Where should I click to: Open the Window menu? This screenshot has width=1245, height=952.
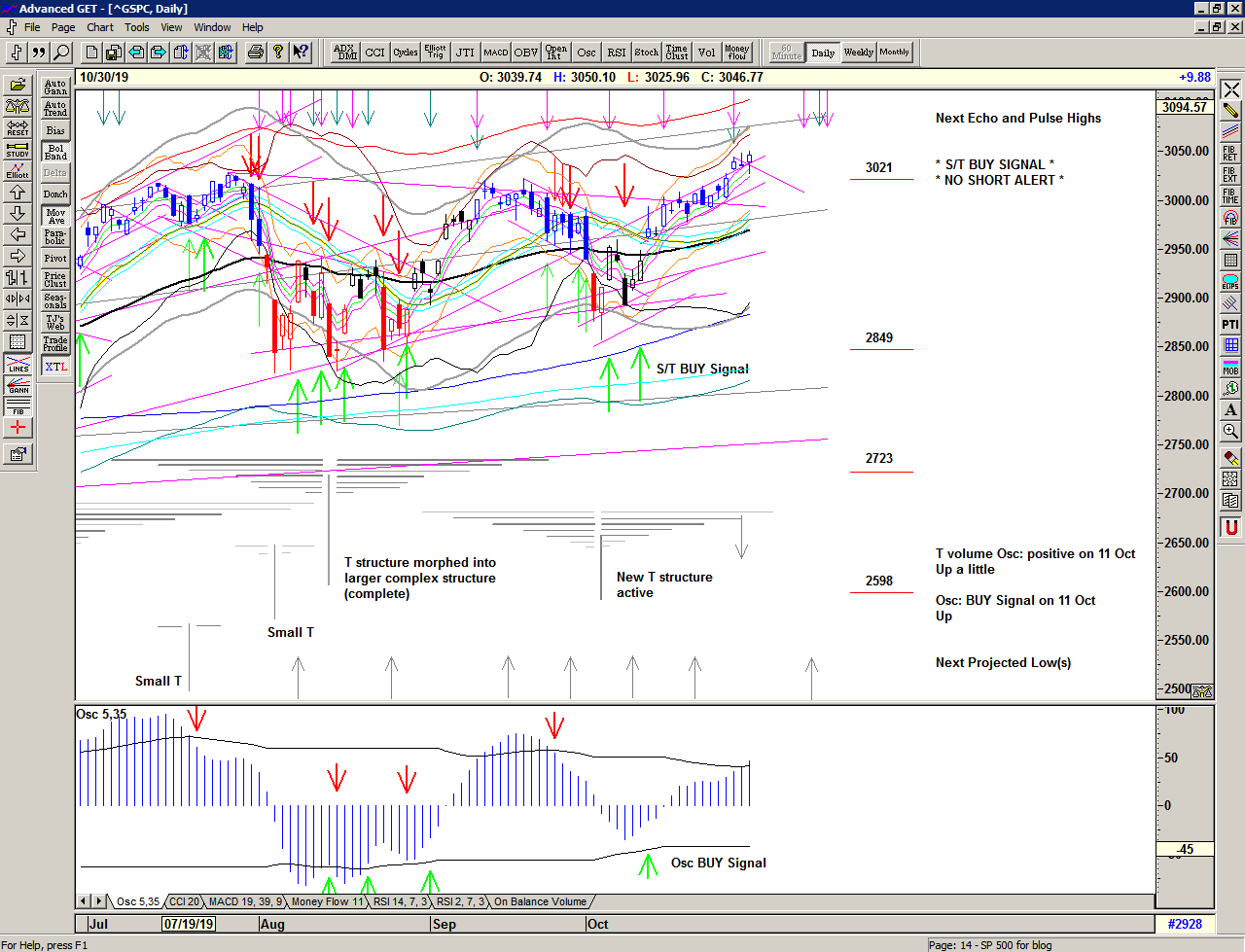pyautogui.click(x=211, y=27)
